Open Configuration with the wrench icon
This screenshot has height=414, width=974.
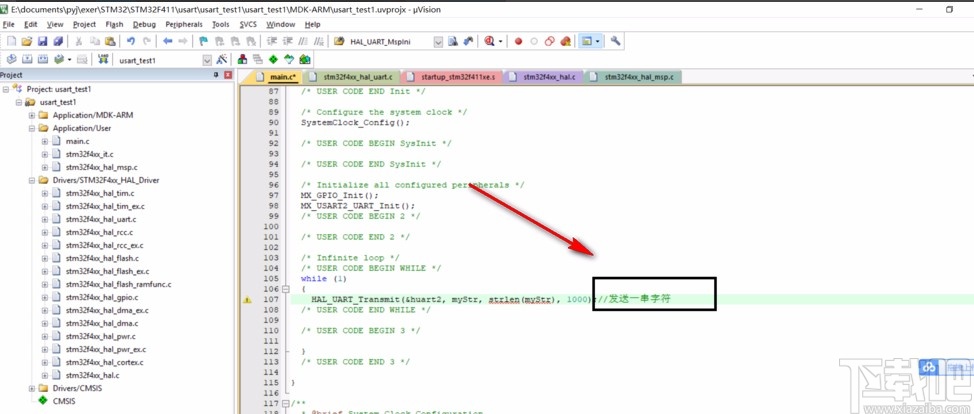click(x=616, y=41)
